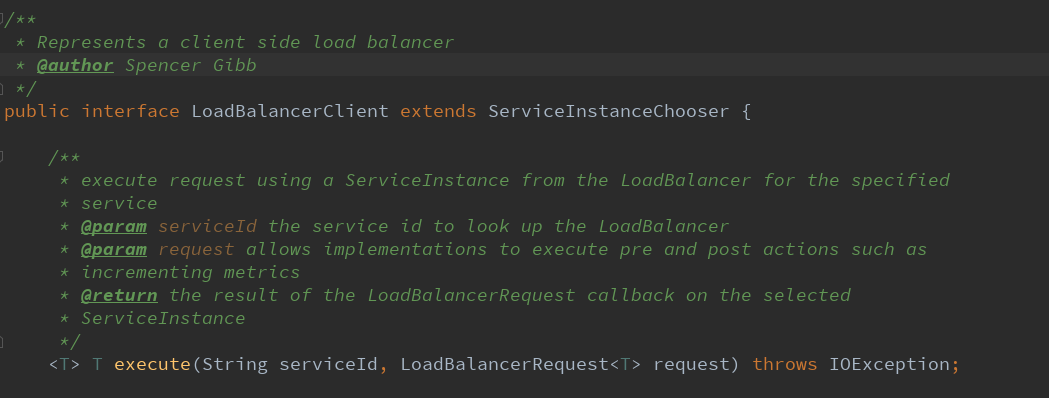Click the name Spencer Gibb in comment
This screenshot has height=398, width=1049.
(191, 66)
